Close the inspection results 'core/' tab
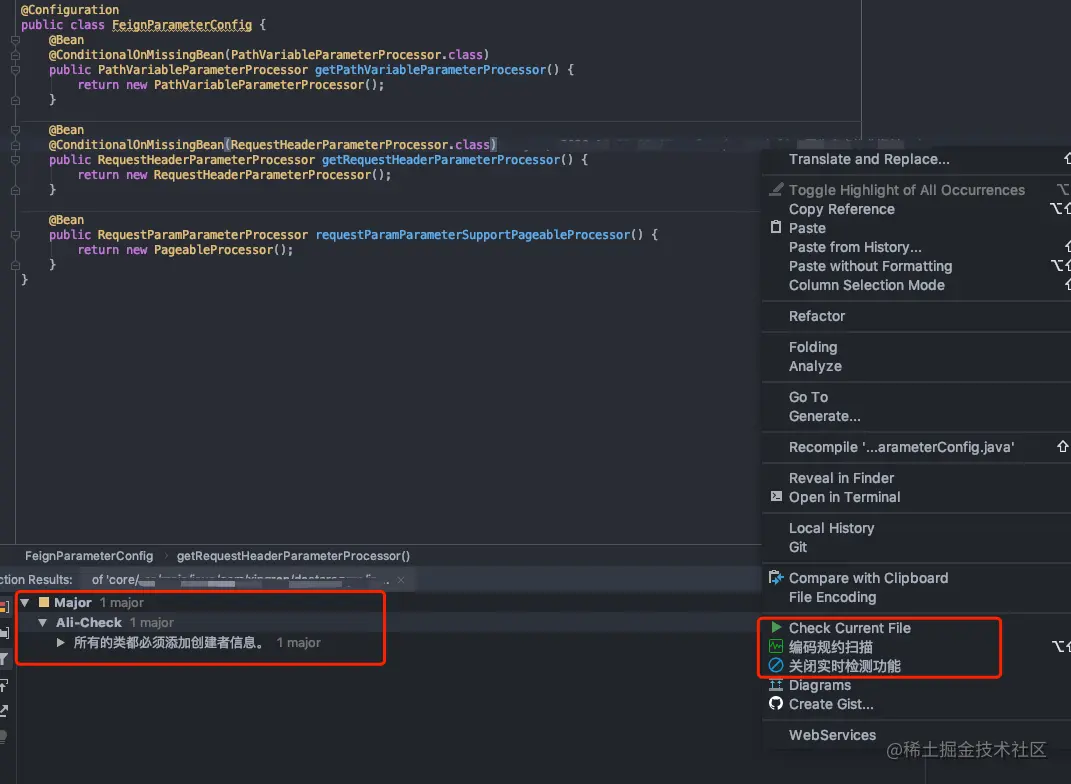The height and width of the screenshot is (784, 1071). coord(401,580)
